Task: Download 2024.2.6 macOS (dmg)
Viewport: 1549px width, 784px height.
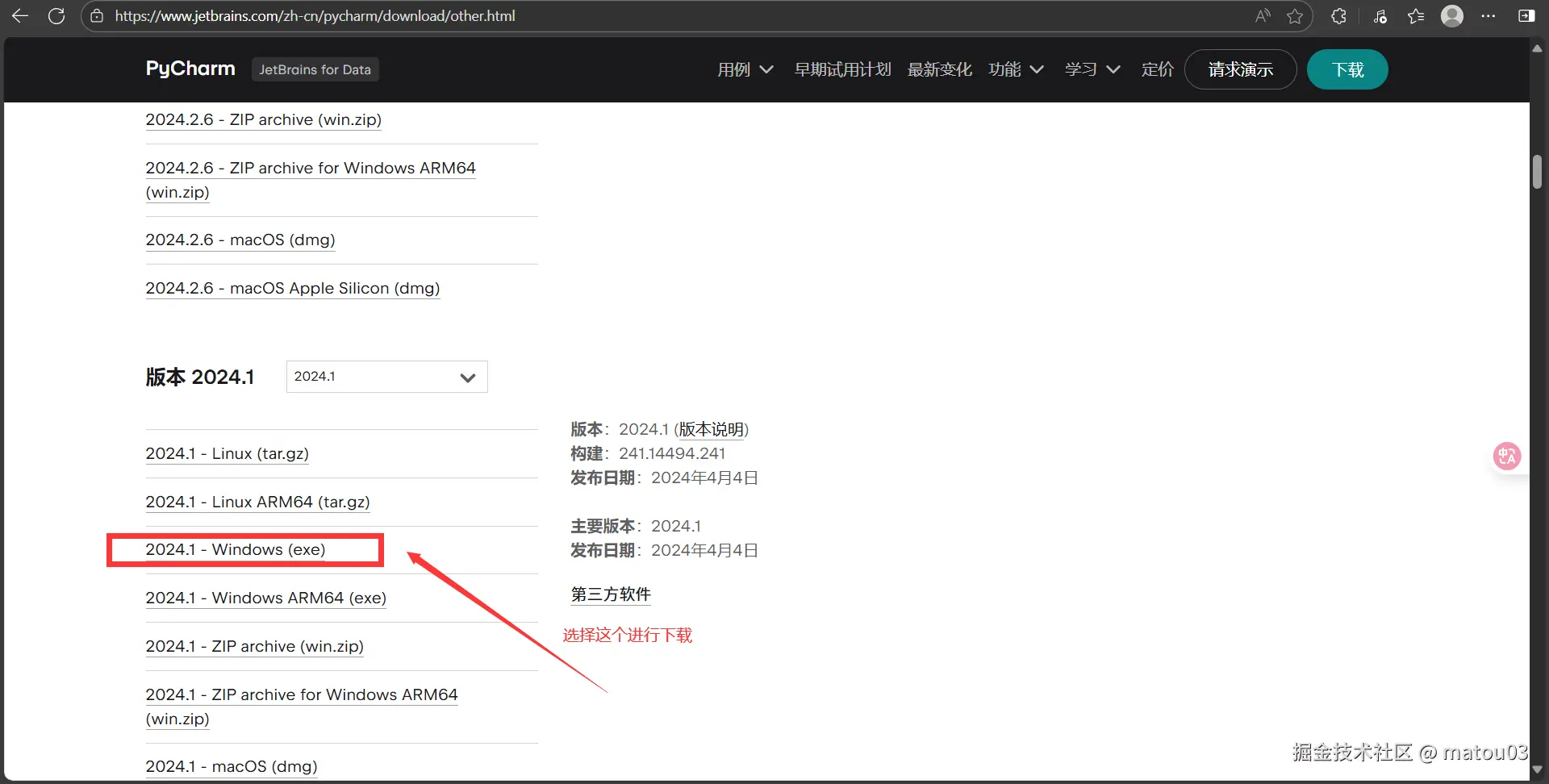Action: (240, 240)
